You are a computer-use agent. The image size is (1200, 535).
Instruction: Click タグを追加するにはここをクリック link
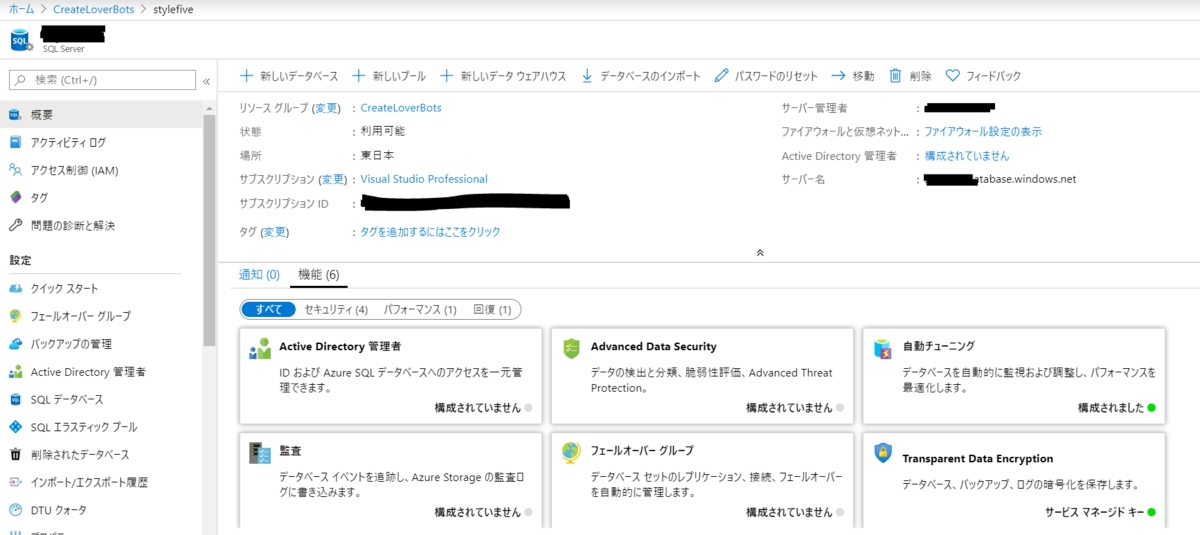click(431, 232)
